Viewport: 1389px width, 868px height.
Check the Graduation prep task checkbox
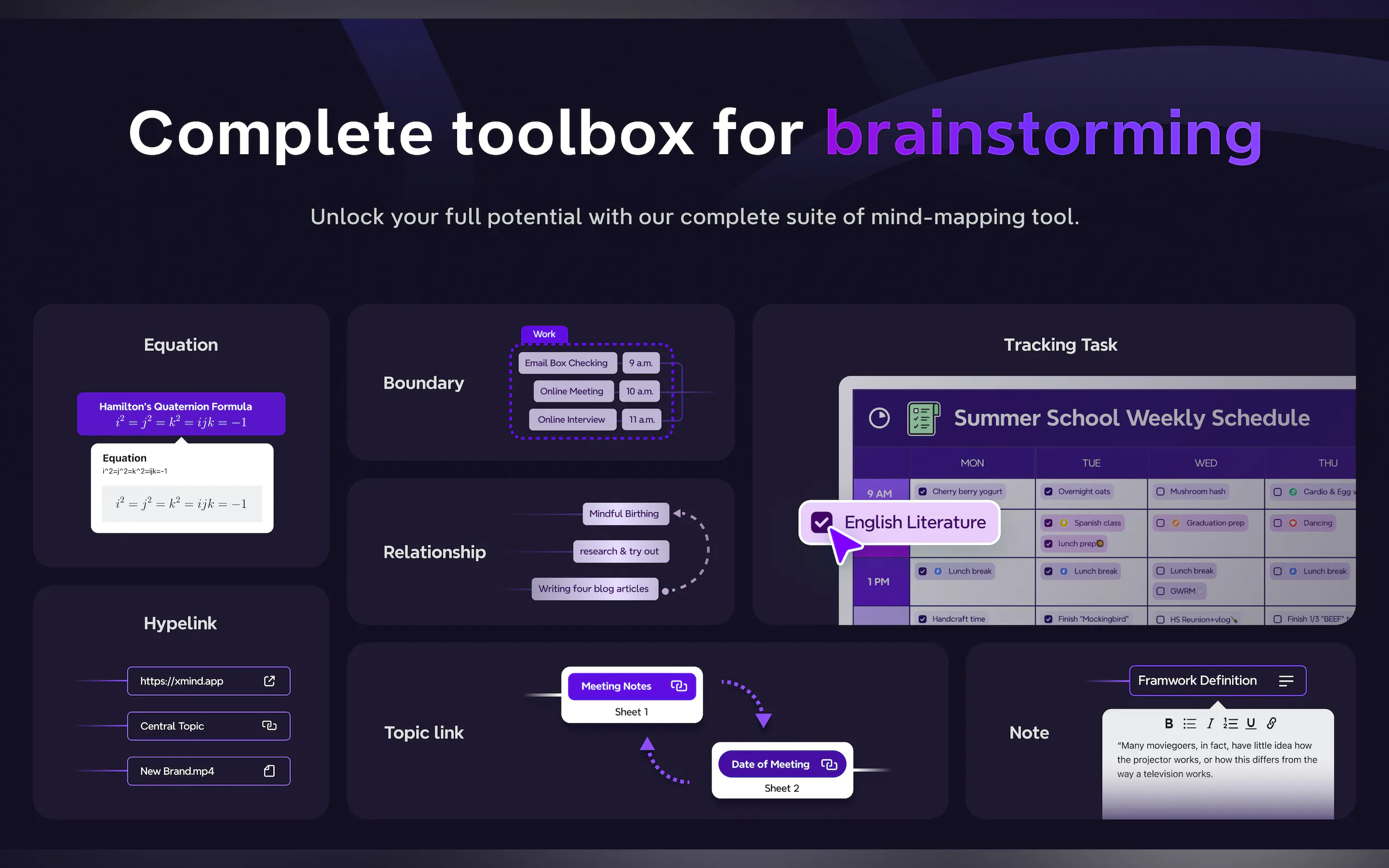click(1160, 523)
